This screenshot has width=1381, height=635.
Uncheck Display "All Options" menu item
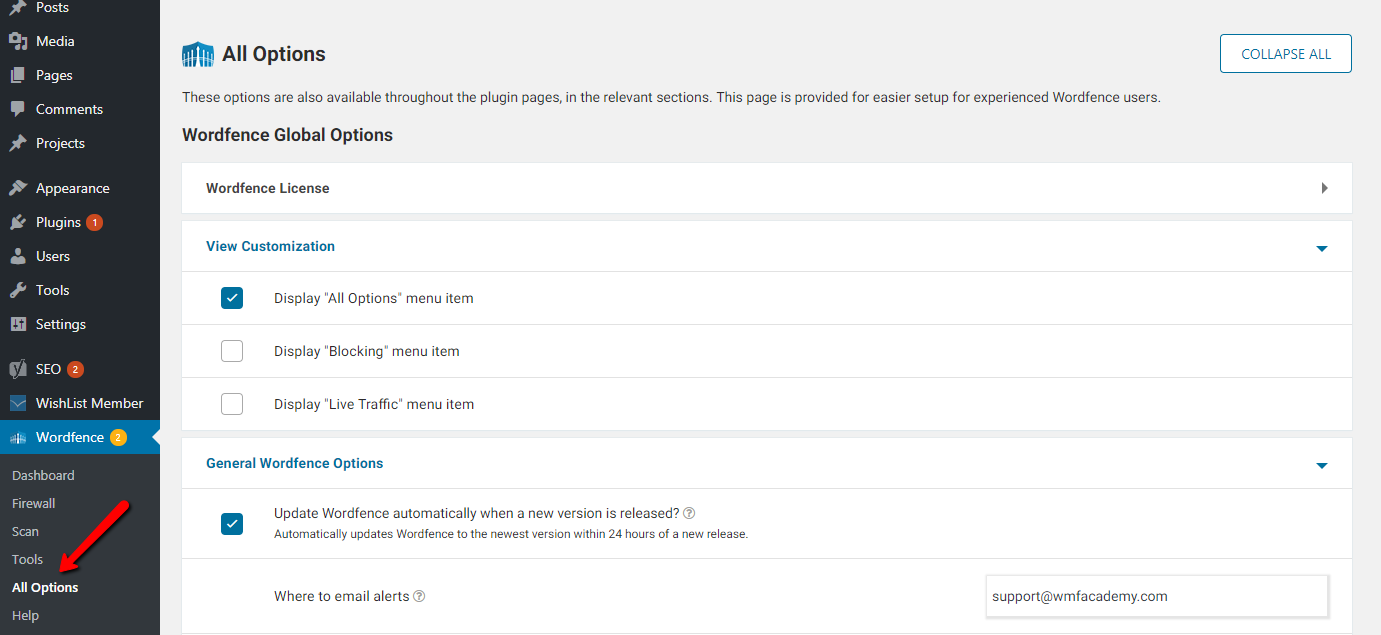tap(232, 298)
